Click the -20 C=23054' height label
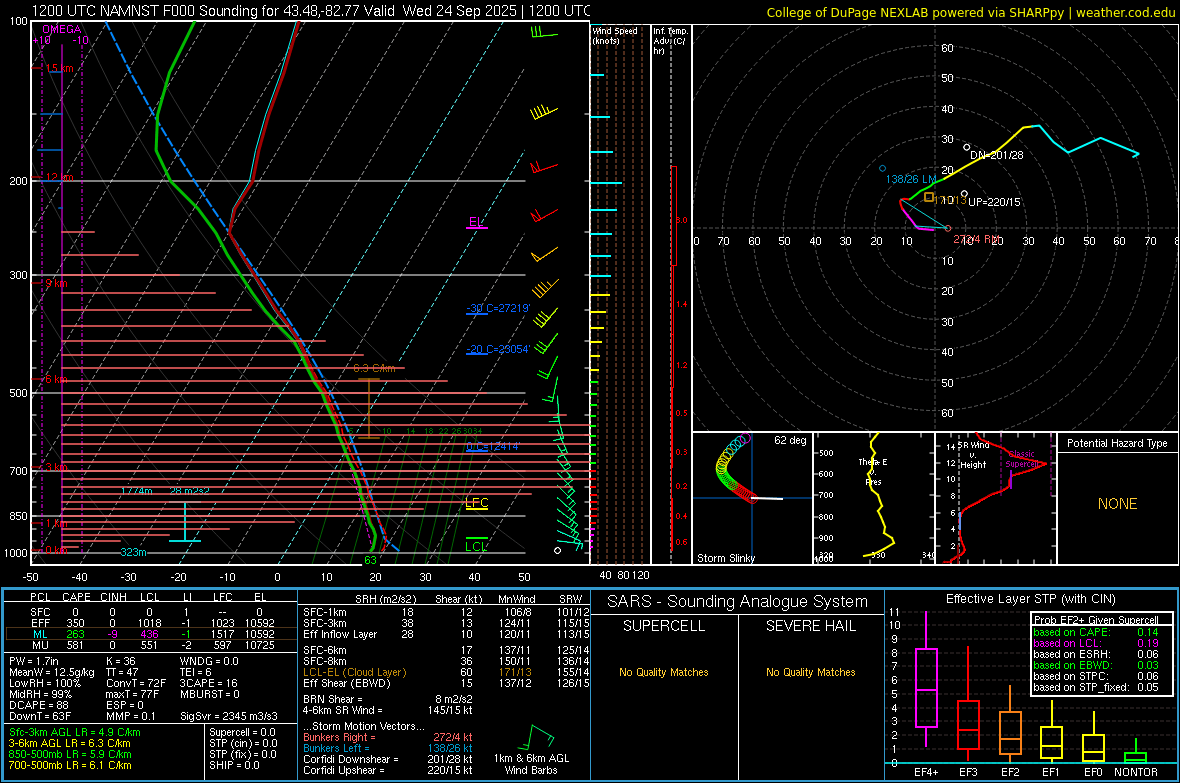Screen dimensions: 1180x783 click(498, 349)
